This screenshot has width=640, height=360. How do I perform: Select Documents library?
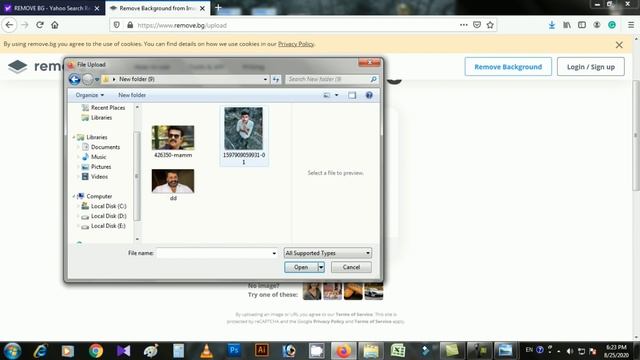[x=101, y=147]
